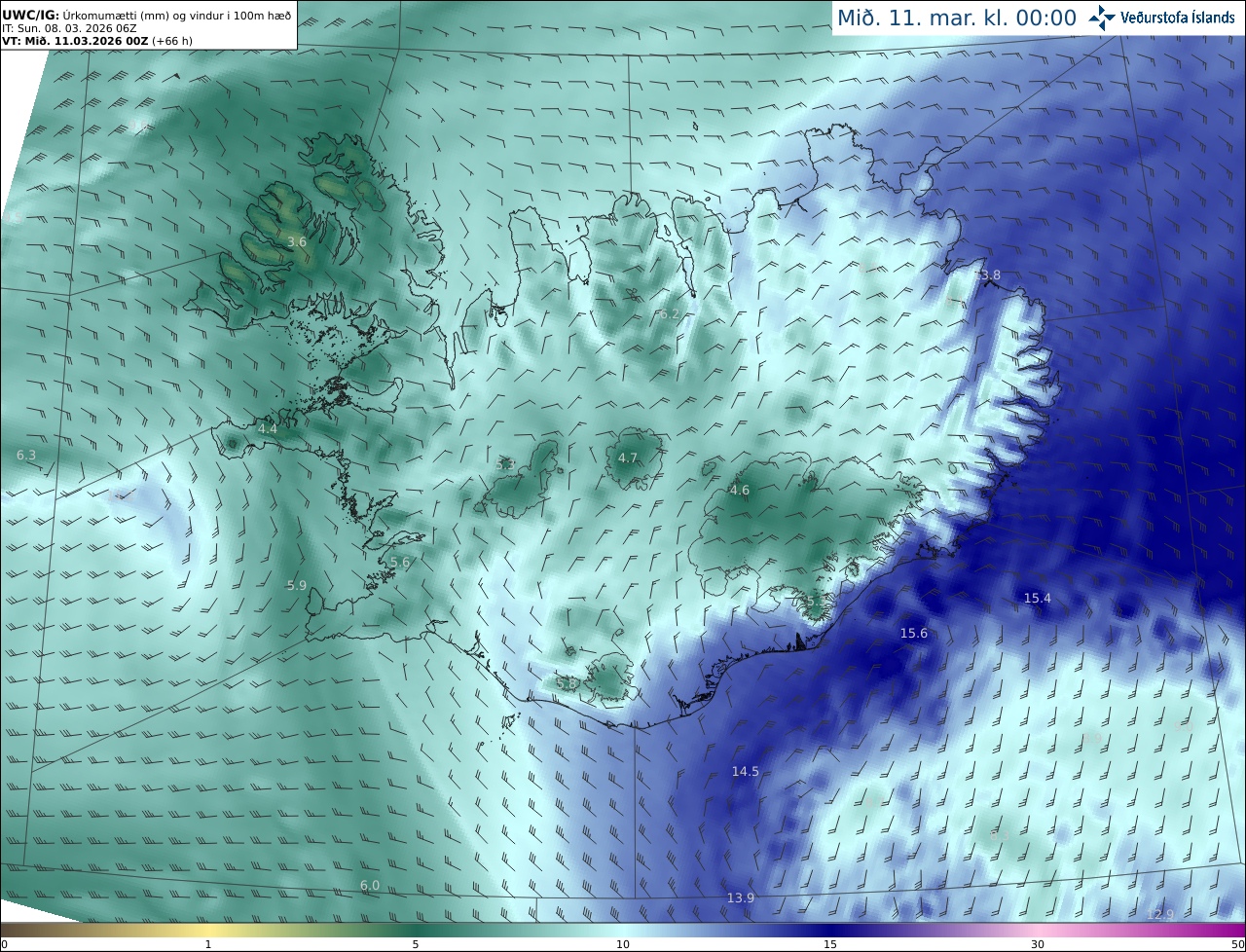Click the 13.9 value at the bottom of the map

click(x=741, y=897)
